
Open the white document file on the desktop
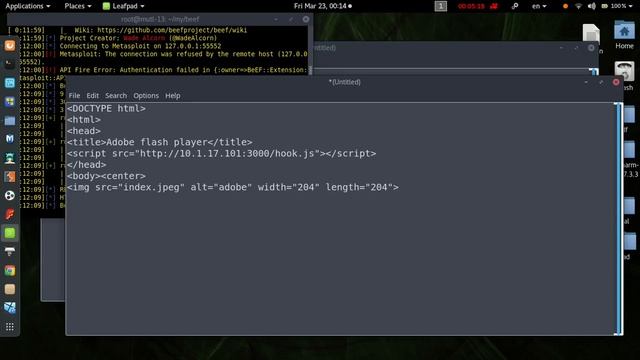[x=591, y=33]
